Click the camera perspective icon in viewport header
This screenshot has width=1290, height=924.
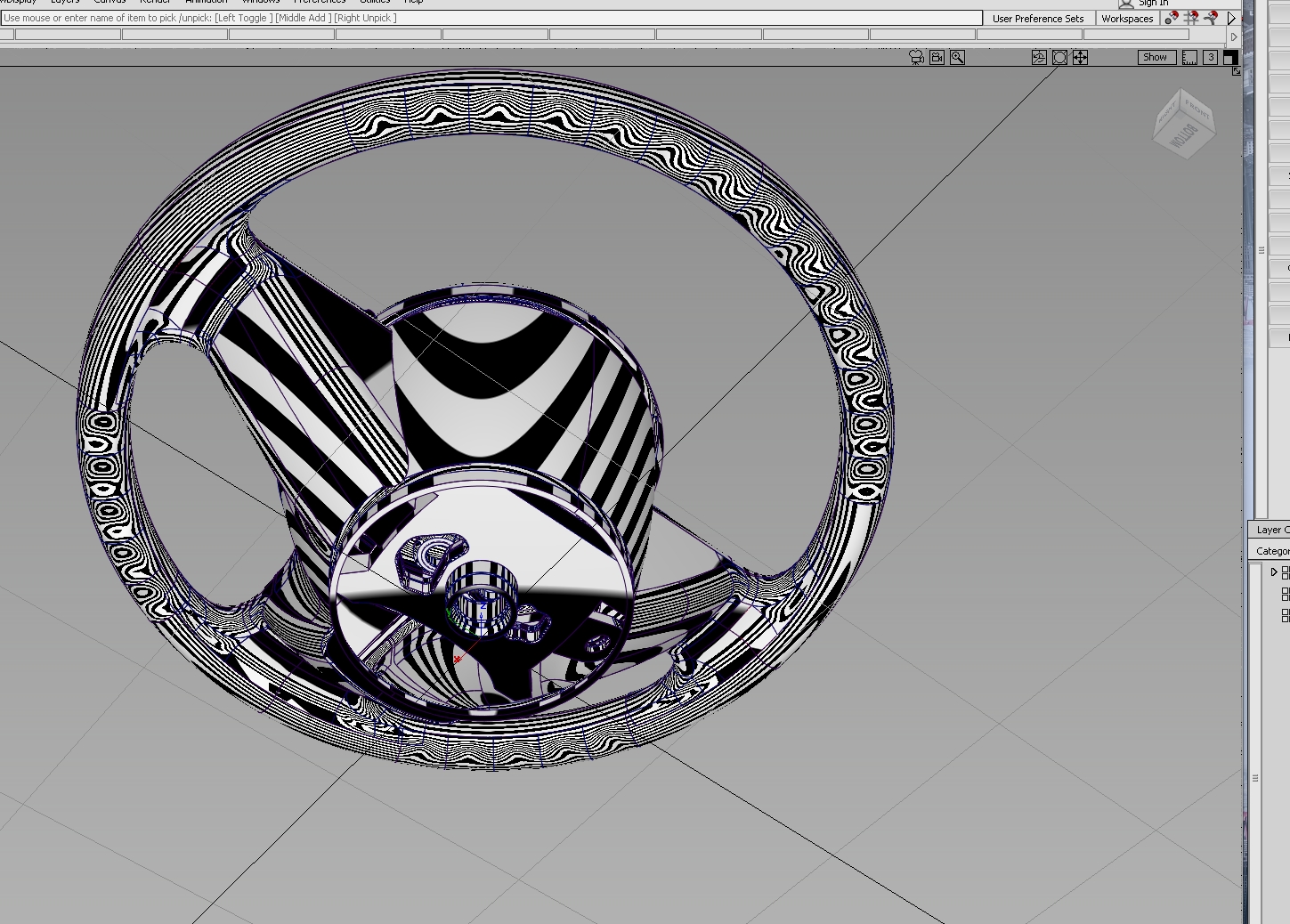click(916, 57)
